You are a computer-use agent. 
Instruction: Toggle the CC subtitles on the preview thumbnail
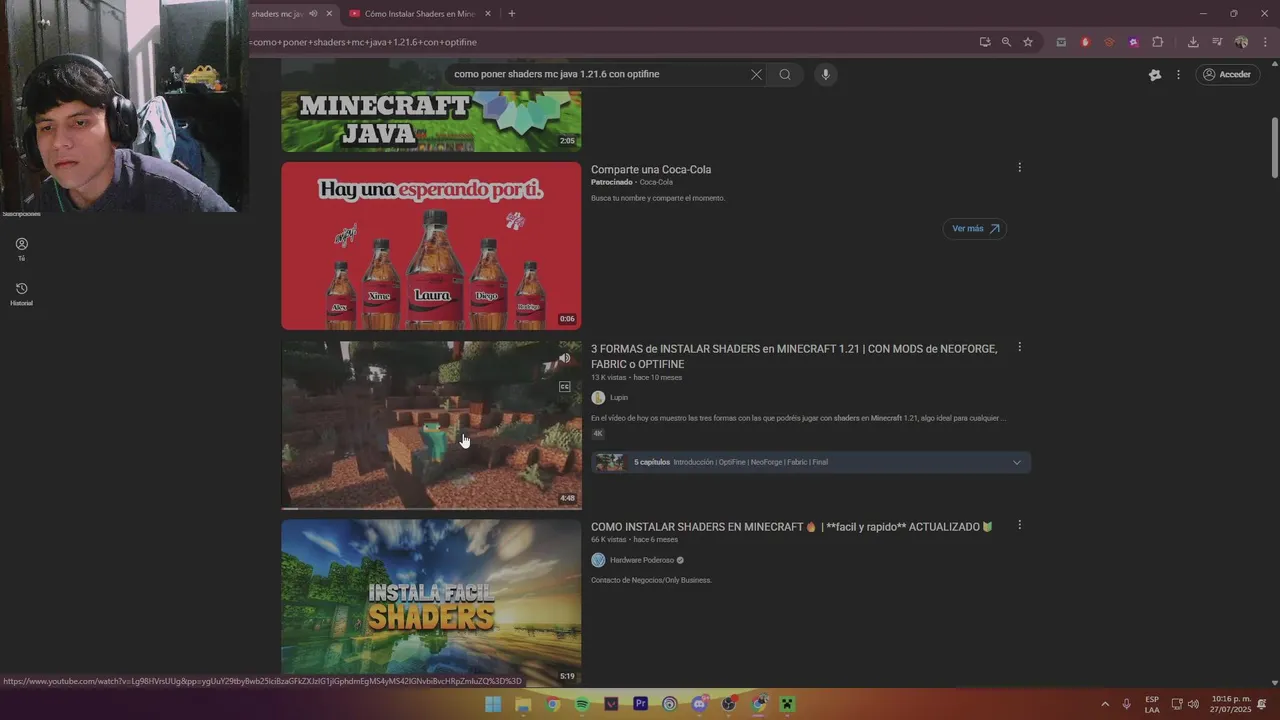click(x=564, y=386)
